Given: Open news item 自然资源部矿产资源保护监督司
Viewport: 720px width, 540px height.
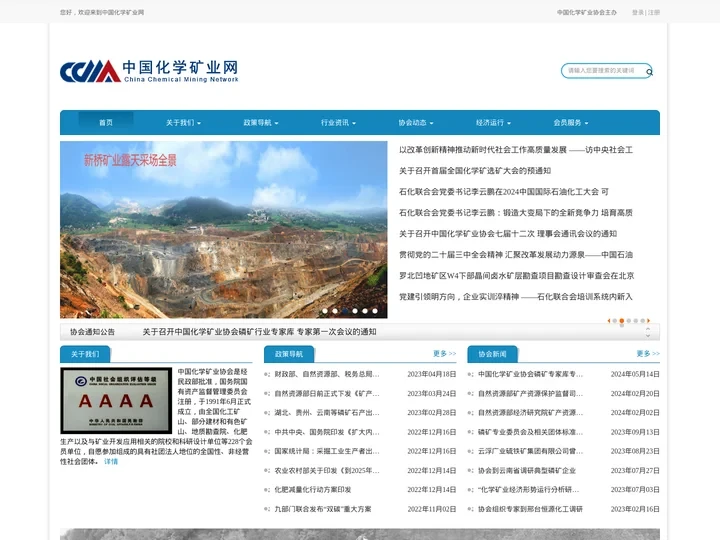Looking at the screenshot, I should 530,394.
